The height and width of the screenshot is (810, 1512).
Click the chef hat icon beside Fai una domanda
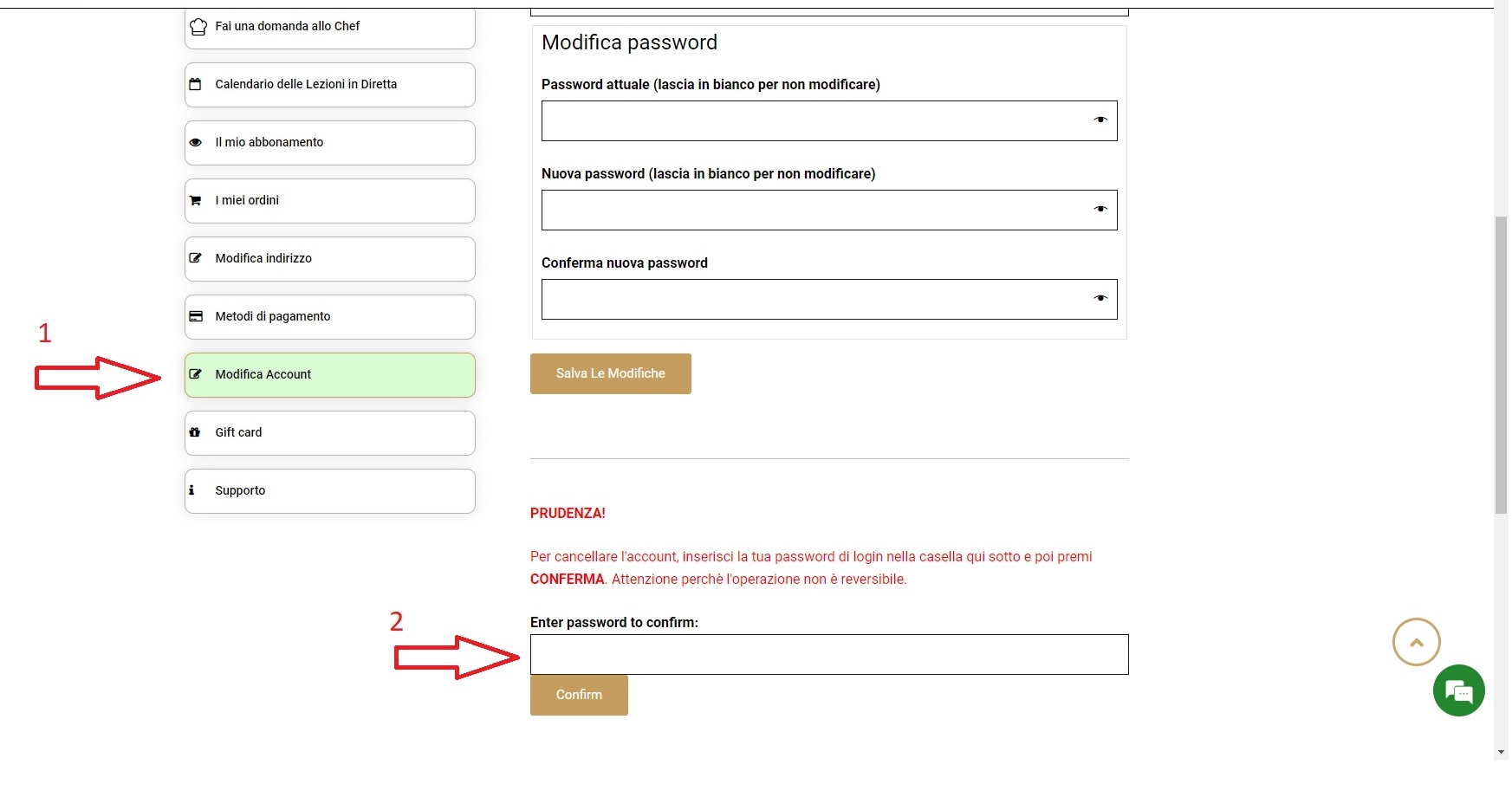pos(198,27)
